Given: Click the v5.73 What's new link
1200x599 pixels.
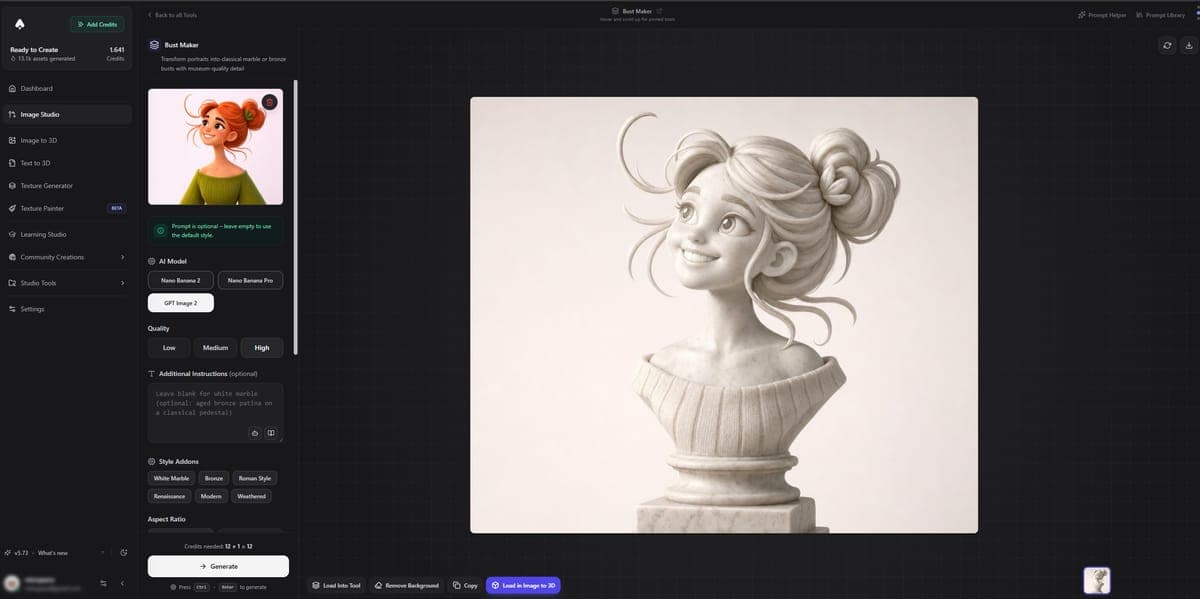Looking at the screenshot, I should click(x=37, y=553).
